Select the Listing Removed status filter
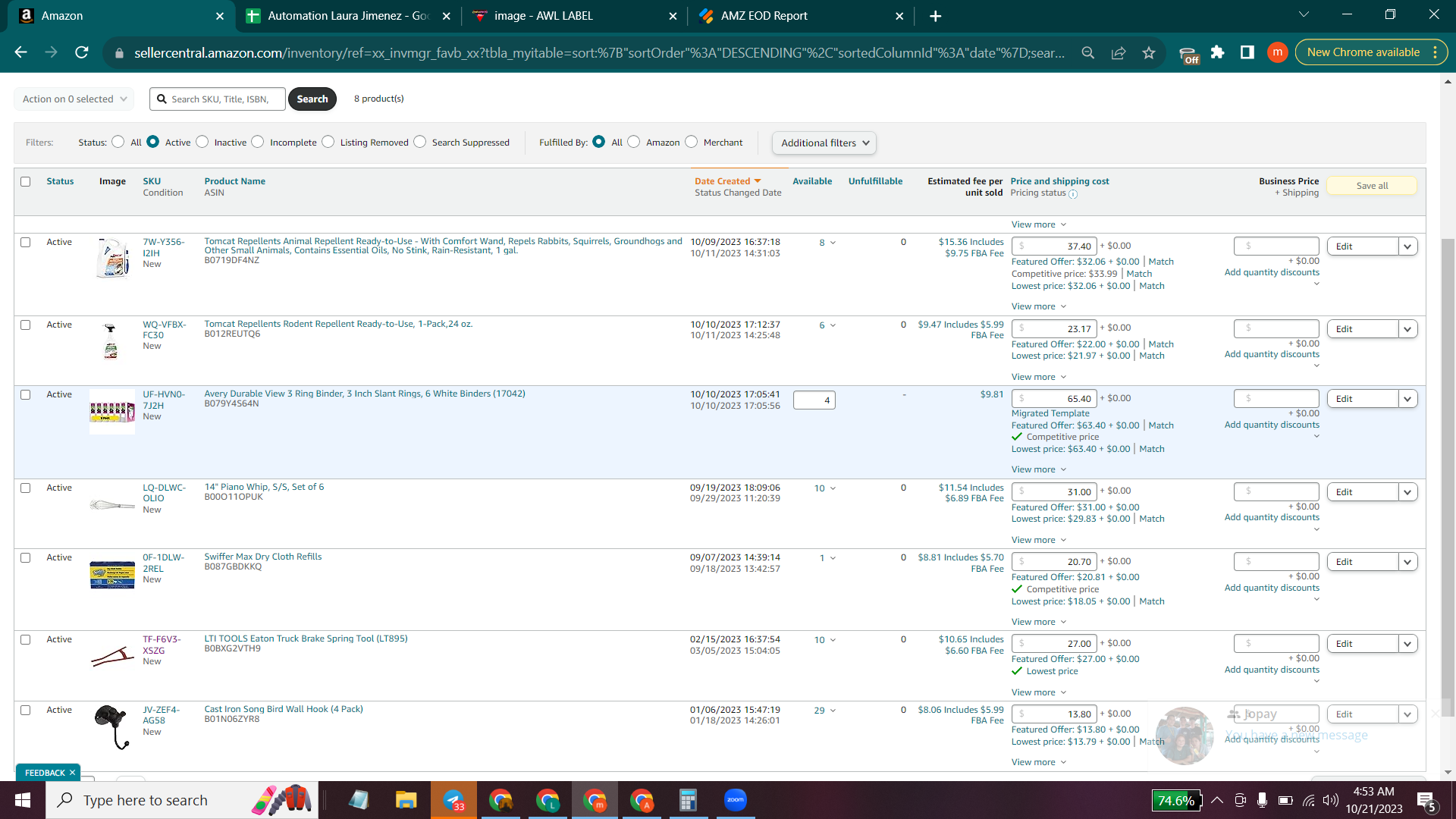 pyautogui.click(x=328, y=142)
